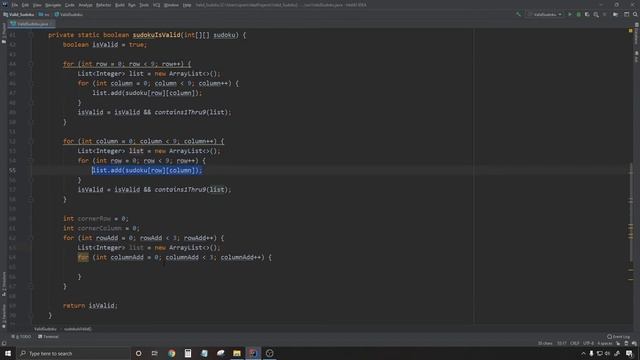Click the Run with Coverage icon

(x=587, y=15)
